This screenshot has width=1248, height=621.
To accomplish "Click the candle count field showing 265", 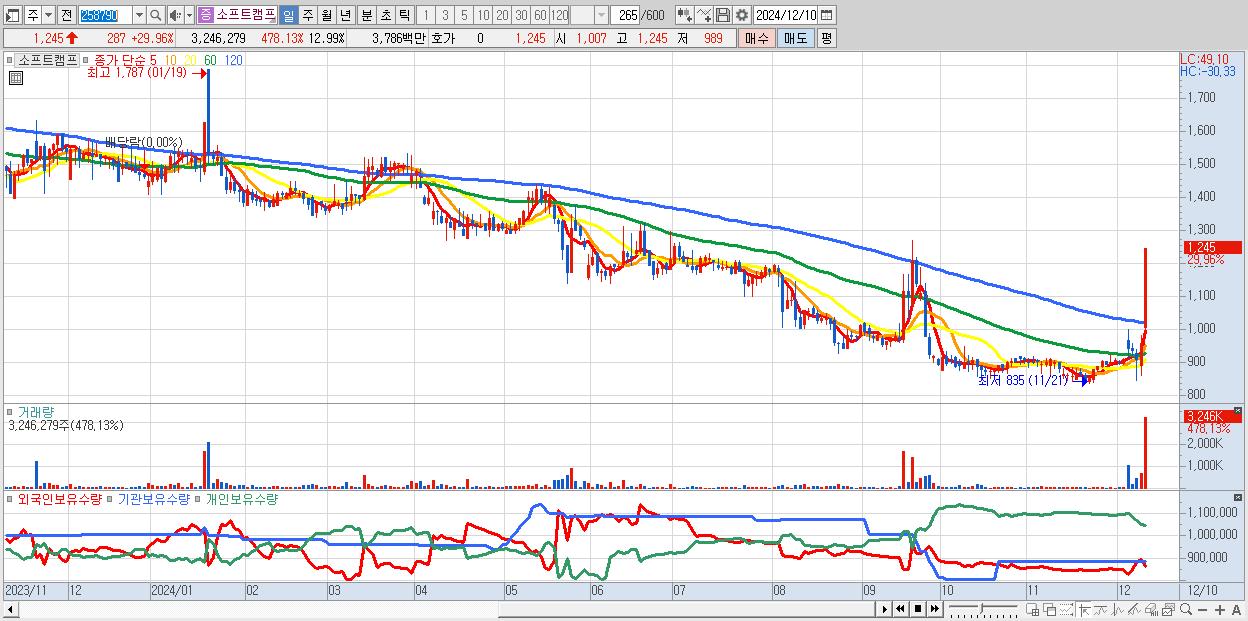I will [x=626, y=15].
